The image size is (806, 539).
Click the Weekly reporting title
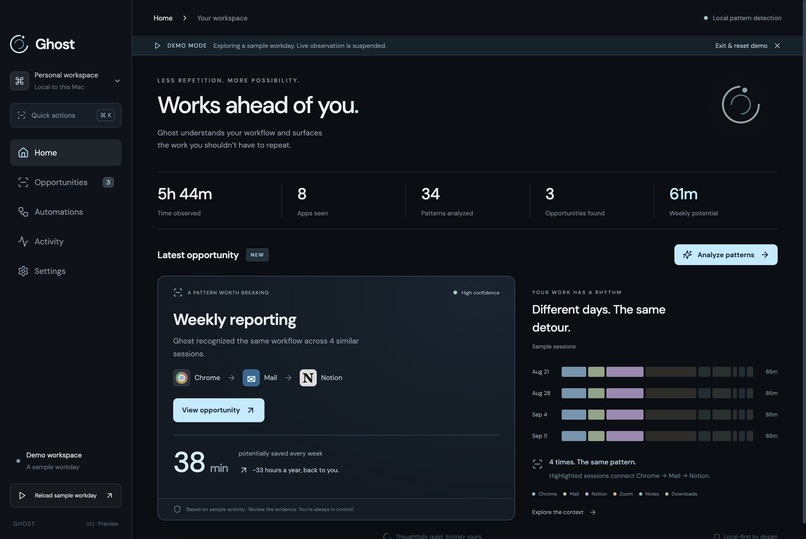click(235, 320)
